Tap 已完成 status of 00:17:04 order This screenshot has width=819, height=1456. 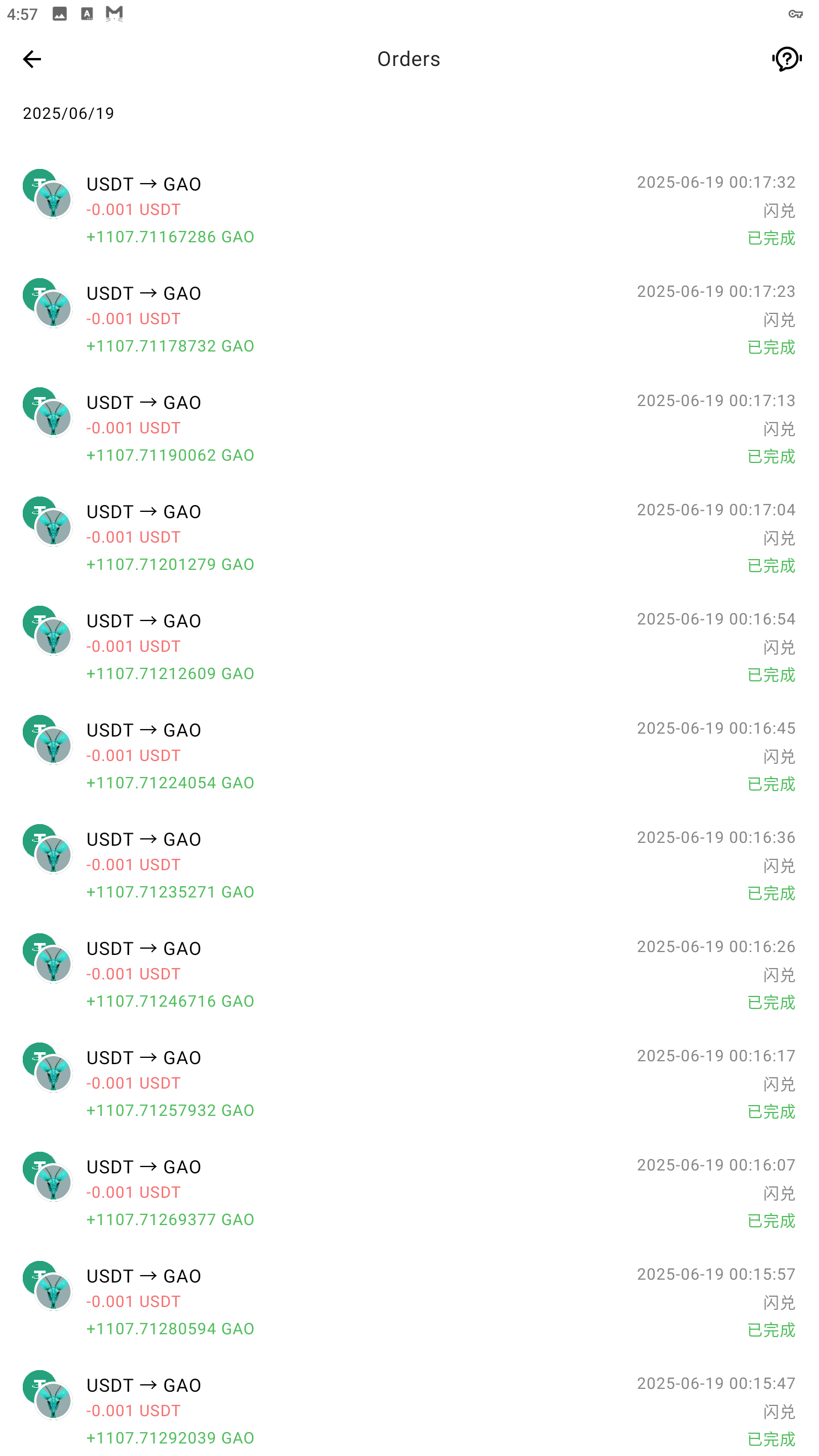[771, 566]
